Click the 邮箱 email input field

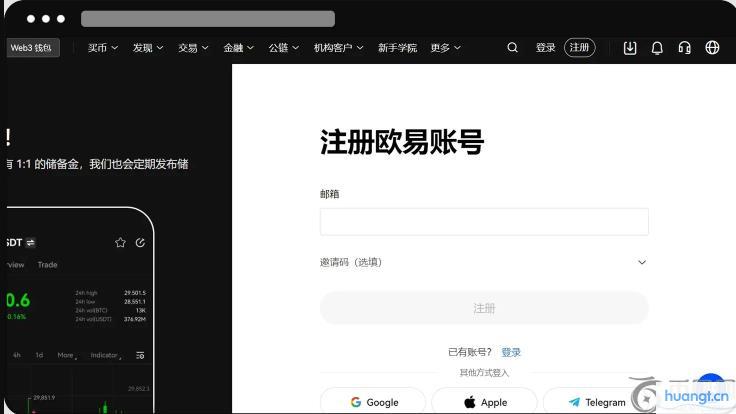484,222
